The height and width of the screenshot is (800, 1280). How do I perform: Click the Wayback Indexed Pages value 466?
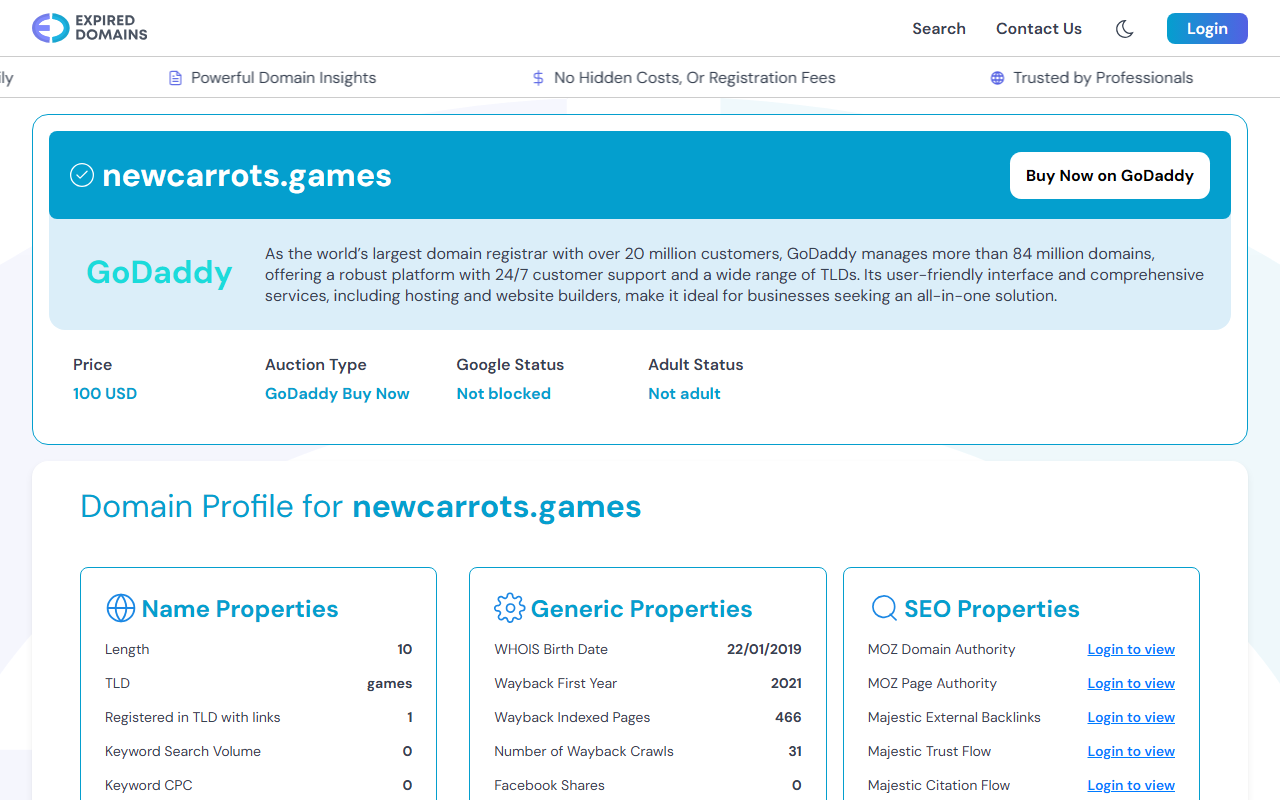pos(788,717)
